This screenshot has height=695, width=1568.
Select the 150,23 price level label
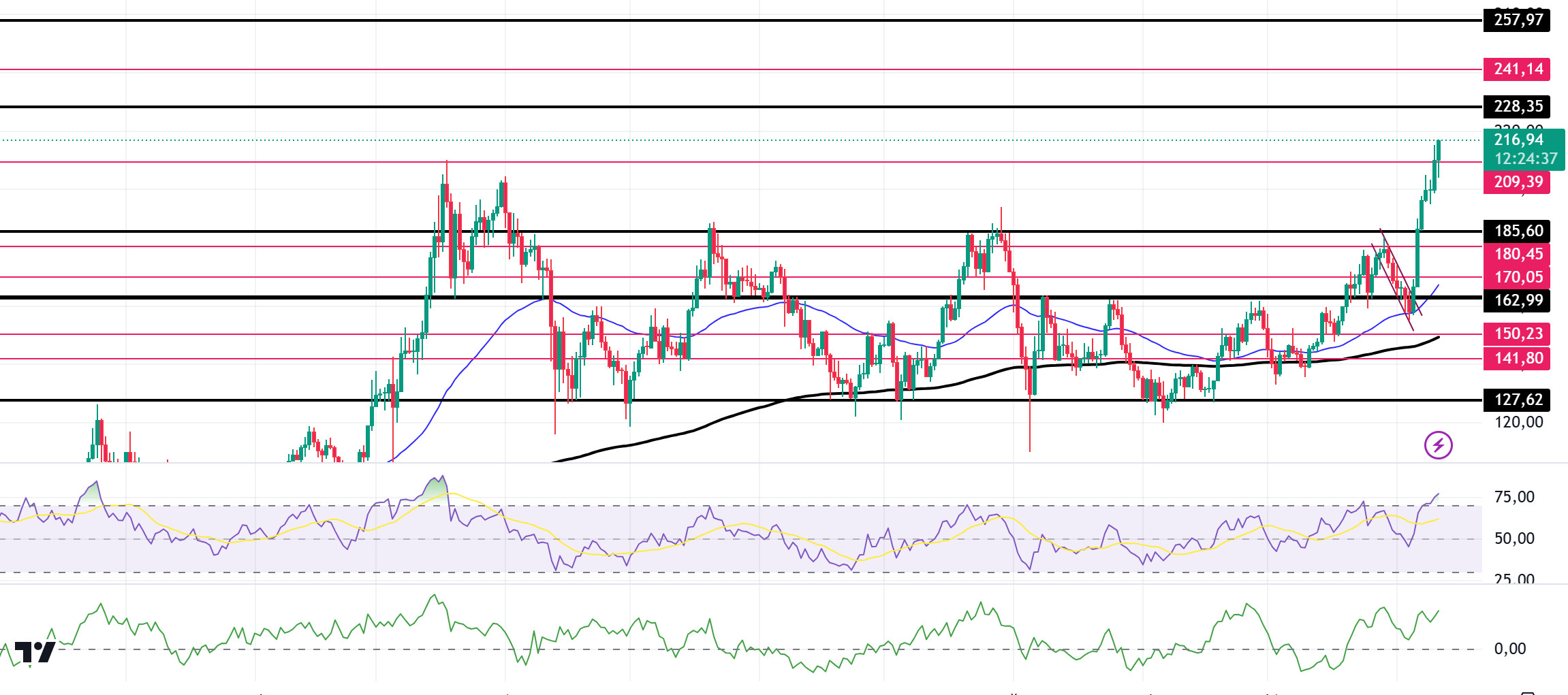tap(1517, 334)
